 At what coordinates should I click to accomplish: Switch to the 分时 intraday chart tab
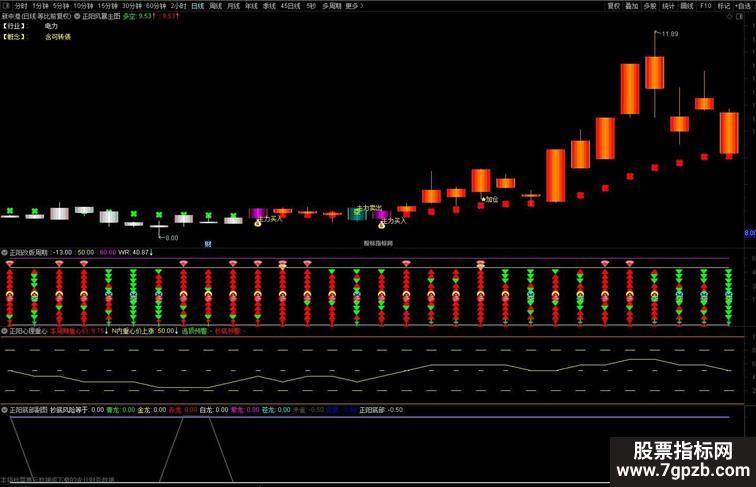(x=21, y=6)
